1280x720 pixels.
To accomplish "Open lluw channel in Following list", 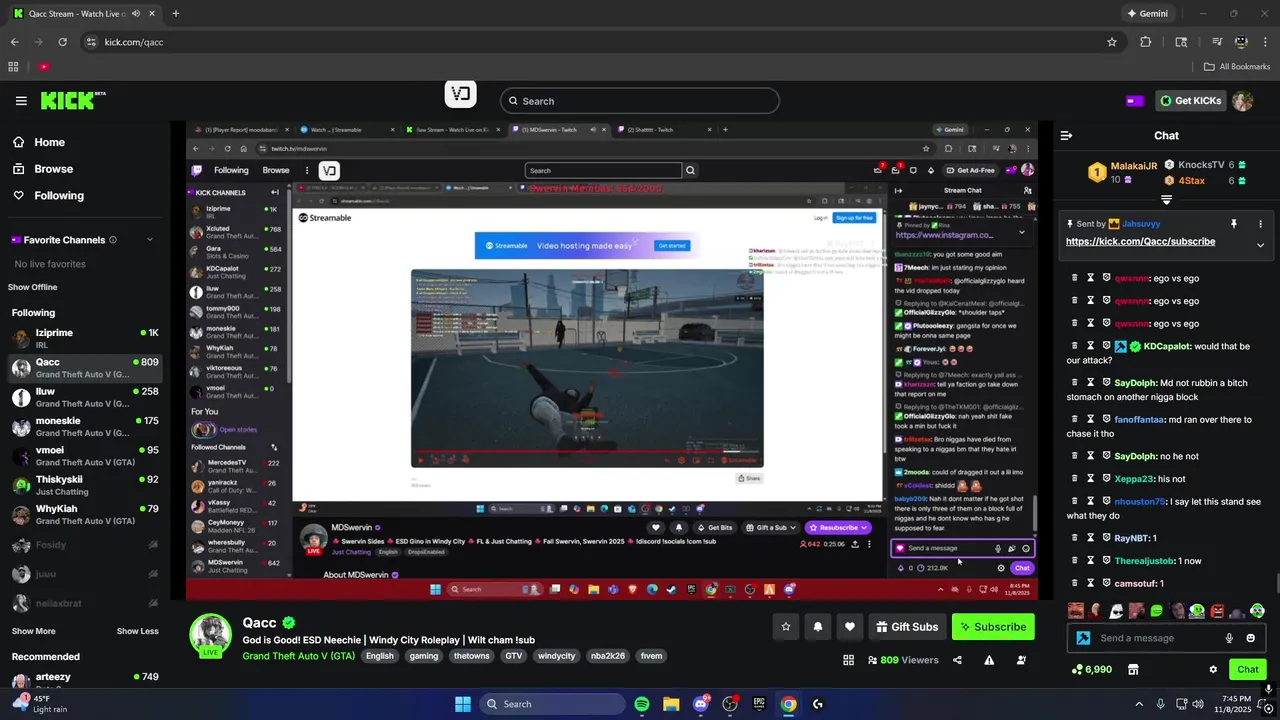I will (x=84, y=397).
